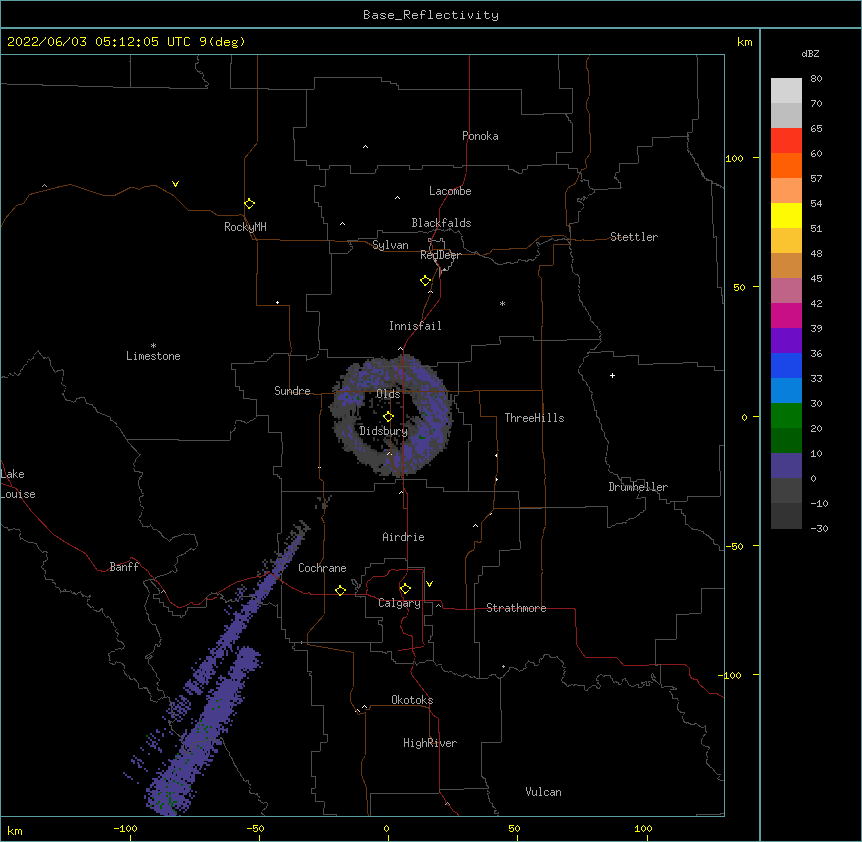Click the Limestone label

(x=153, y=356)
